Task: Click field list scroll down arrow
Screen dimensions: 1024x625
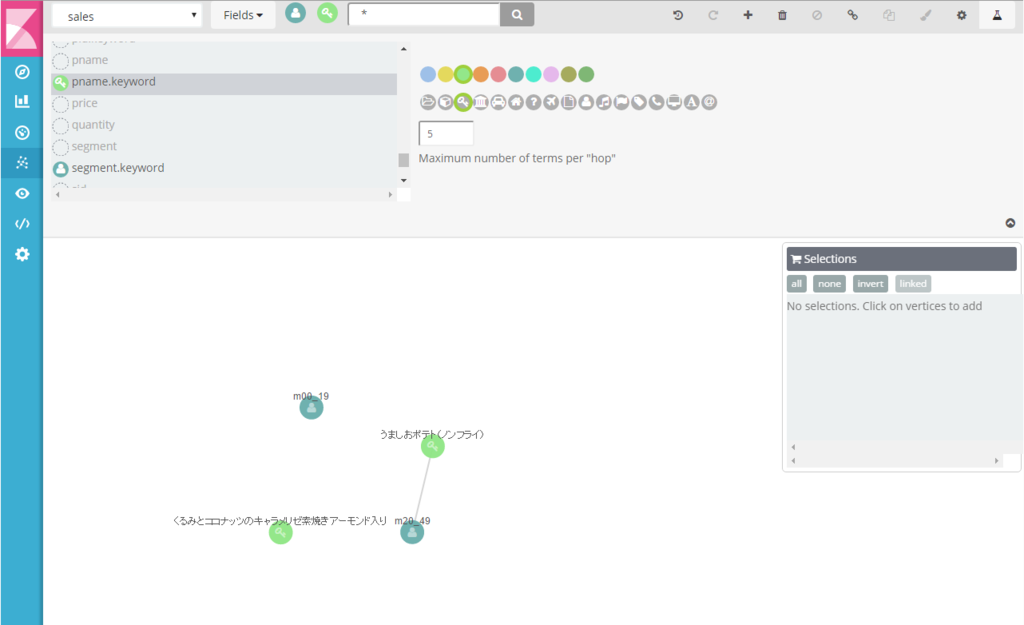Action: (x=404, y=180)
